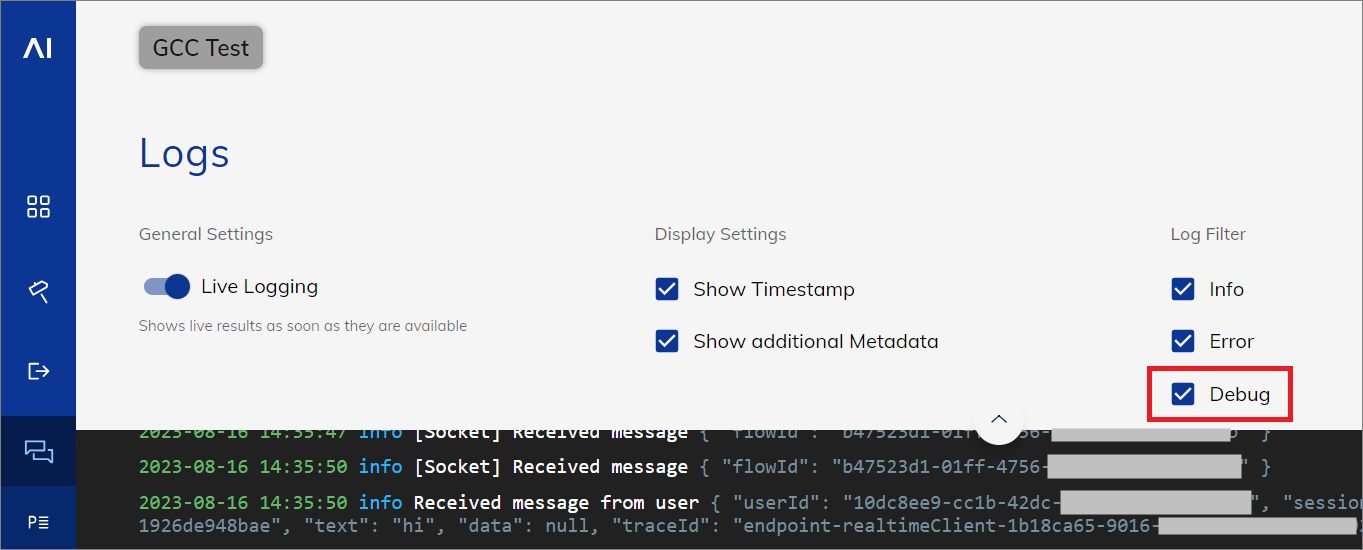Image resolution: width=1363 pixels, height=550 pixels.
Task: Click the Logs page heading
Action: [x=184, y=153]
